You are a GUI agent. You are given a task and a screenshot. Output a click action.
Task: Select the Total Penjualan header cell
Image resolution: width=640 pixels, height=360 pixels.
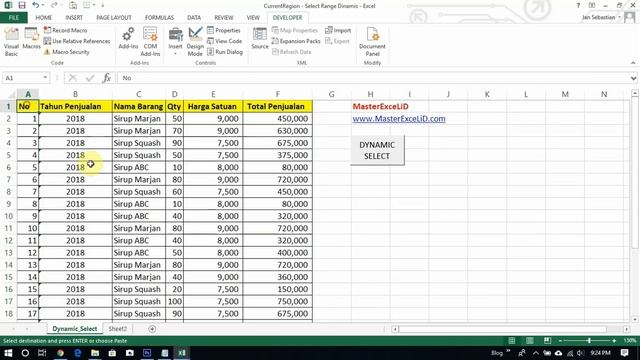pos(278,107)
